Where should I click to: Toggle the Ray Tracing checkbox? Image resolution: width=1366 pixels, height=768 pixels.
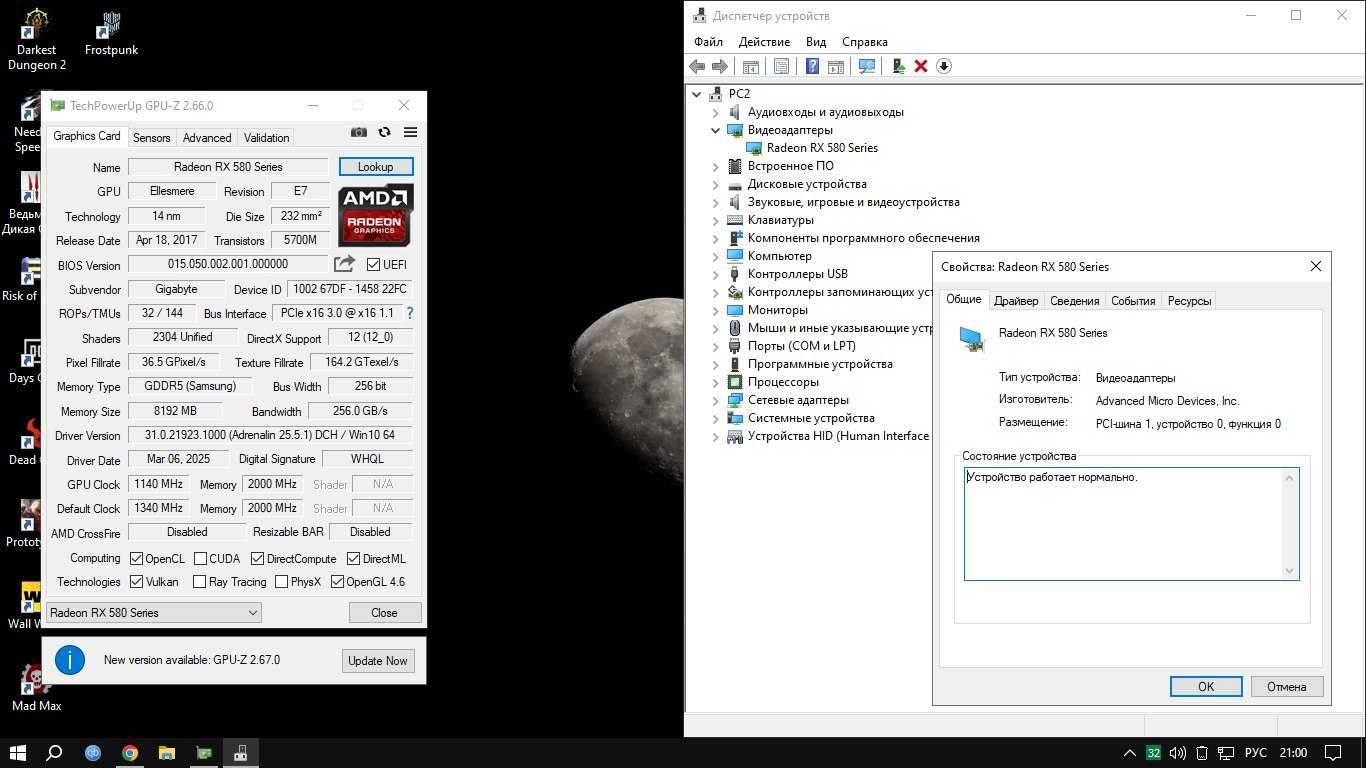tap(199, 582)
